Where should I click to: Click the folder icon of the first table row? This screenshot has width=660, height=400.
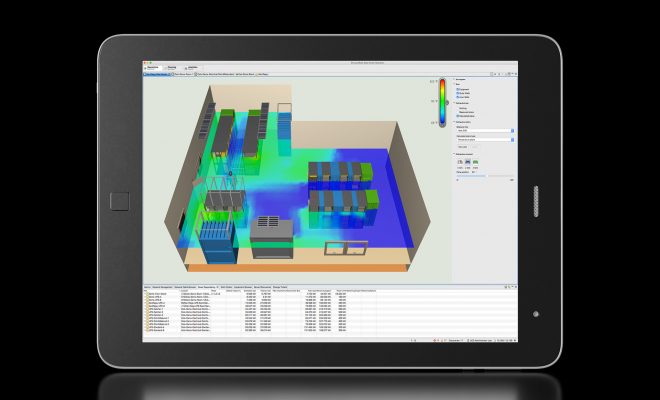147,293
